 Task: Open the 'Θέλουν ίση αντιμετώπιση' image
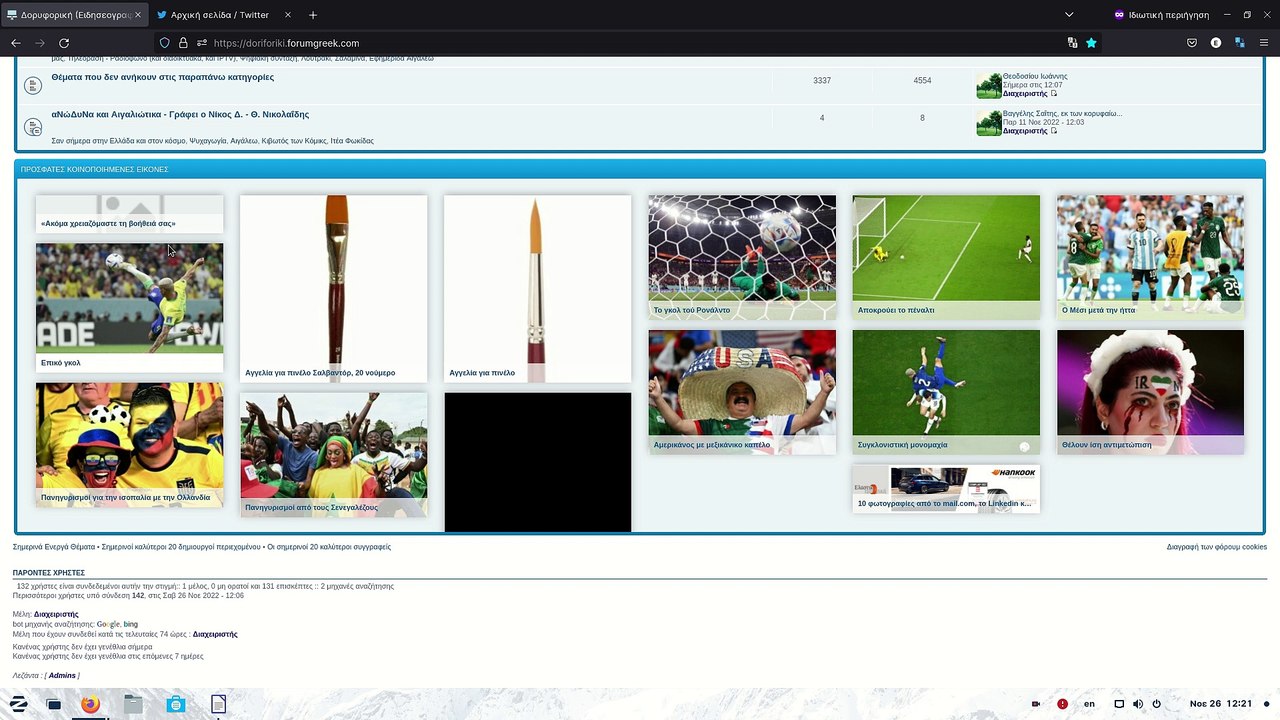1150,392
